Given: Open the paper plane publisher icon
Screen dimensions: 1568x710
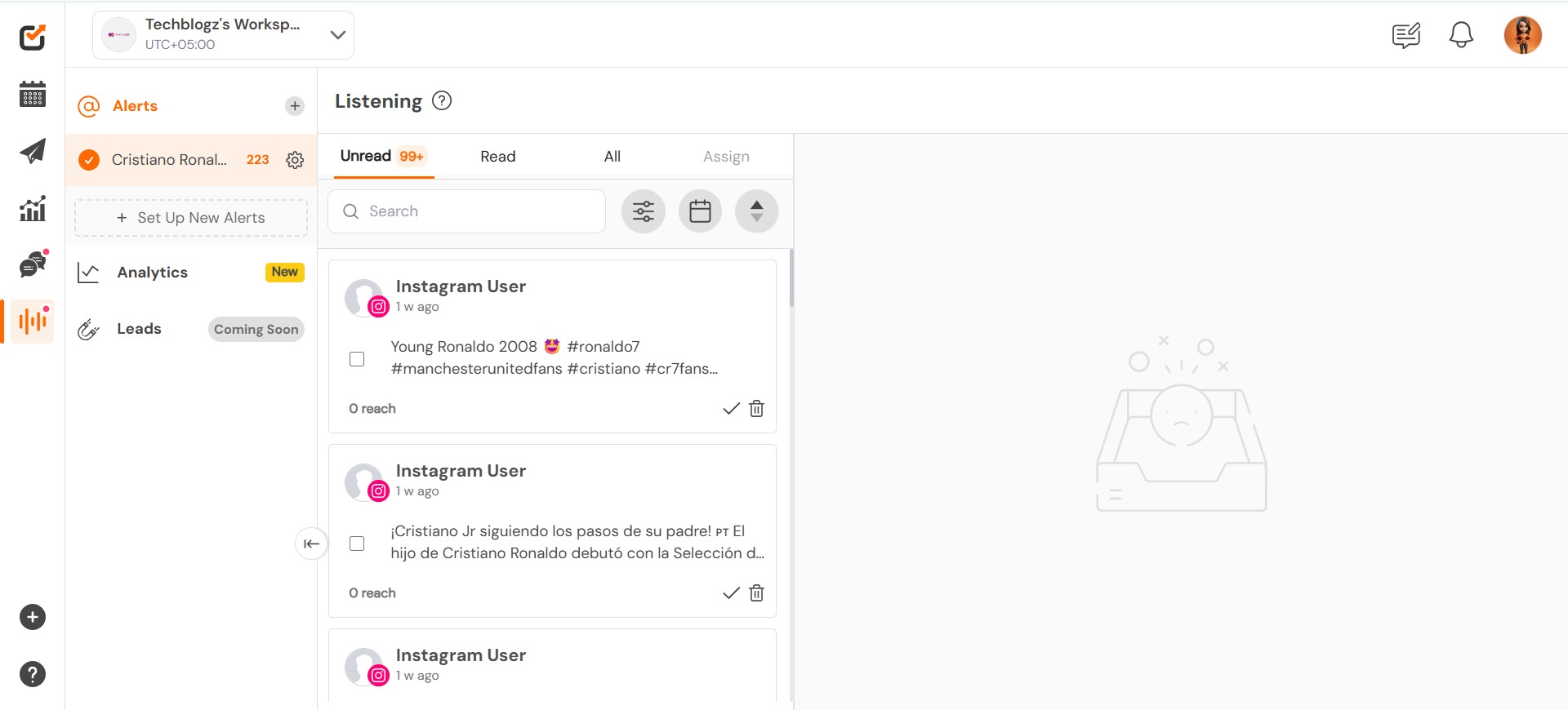Looking at the screenshot, I should click(x=32, y=151).
